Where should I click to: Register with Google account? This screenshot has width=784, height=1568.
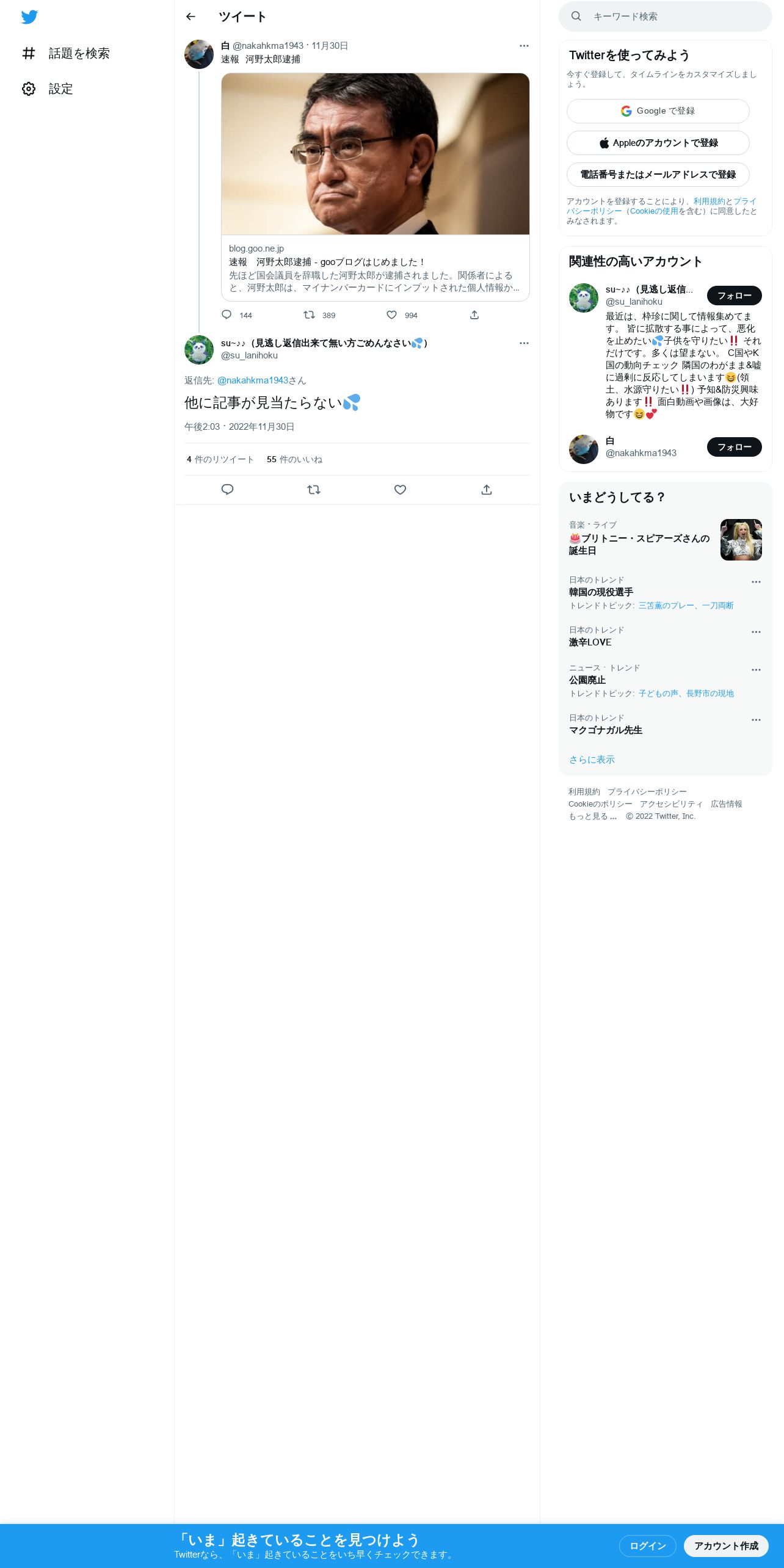pos(658,111)
